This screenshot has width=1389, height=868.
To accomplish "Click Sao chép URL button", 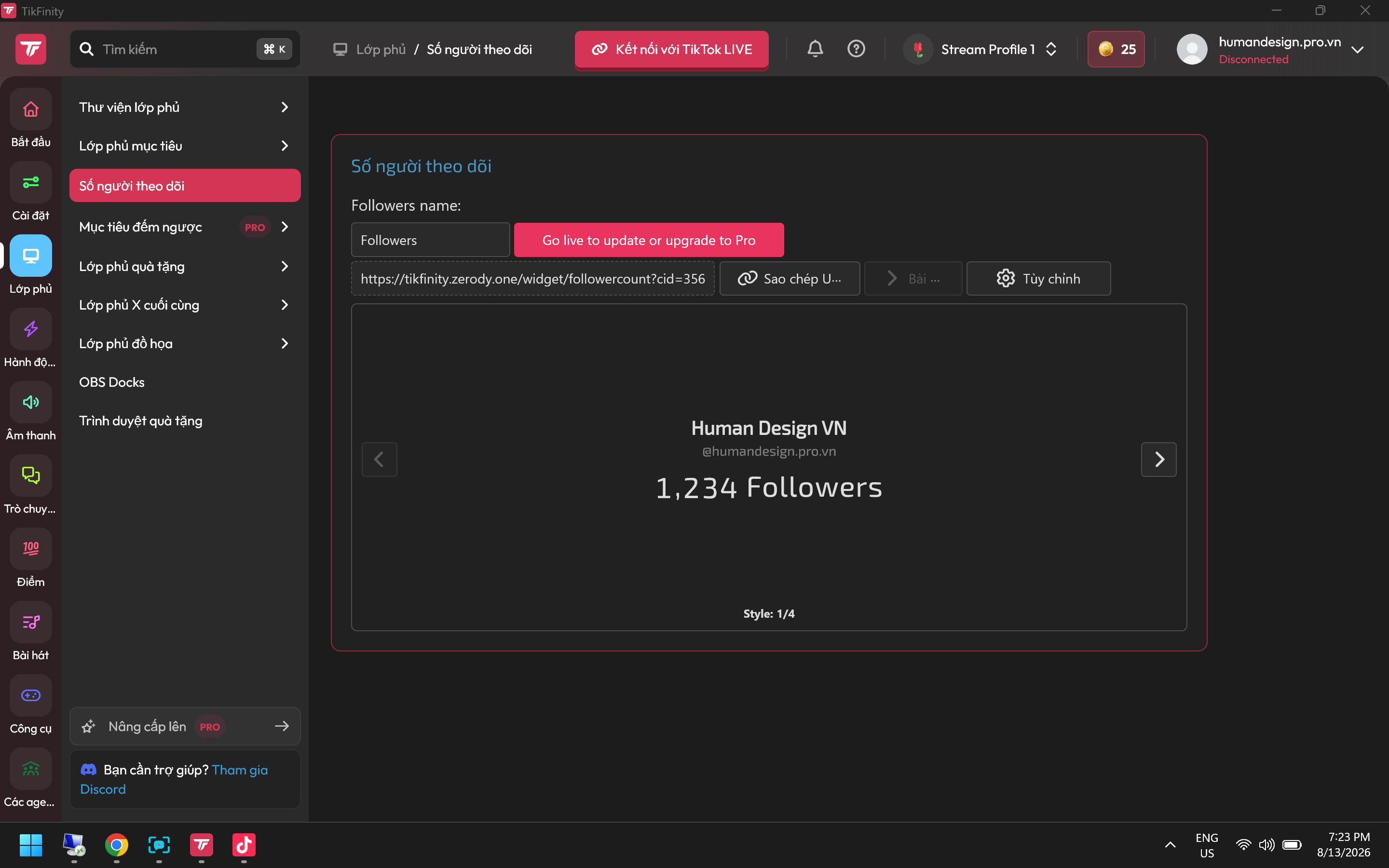I will (x=790, y=278).
